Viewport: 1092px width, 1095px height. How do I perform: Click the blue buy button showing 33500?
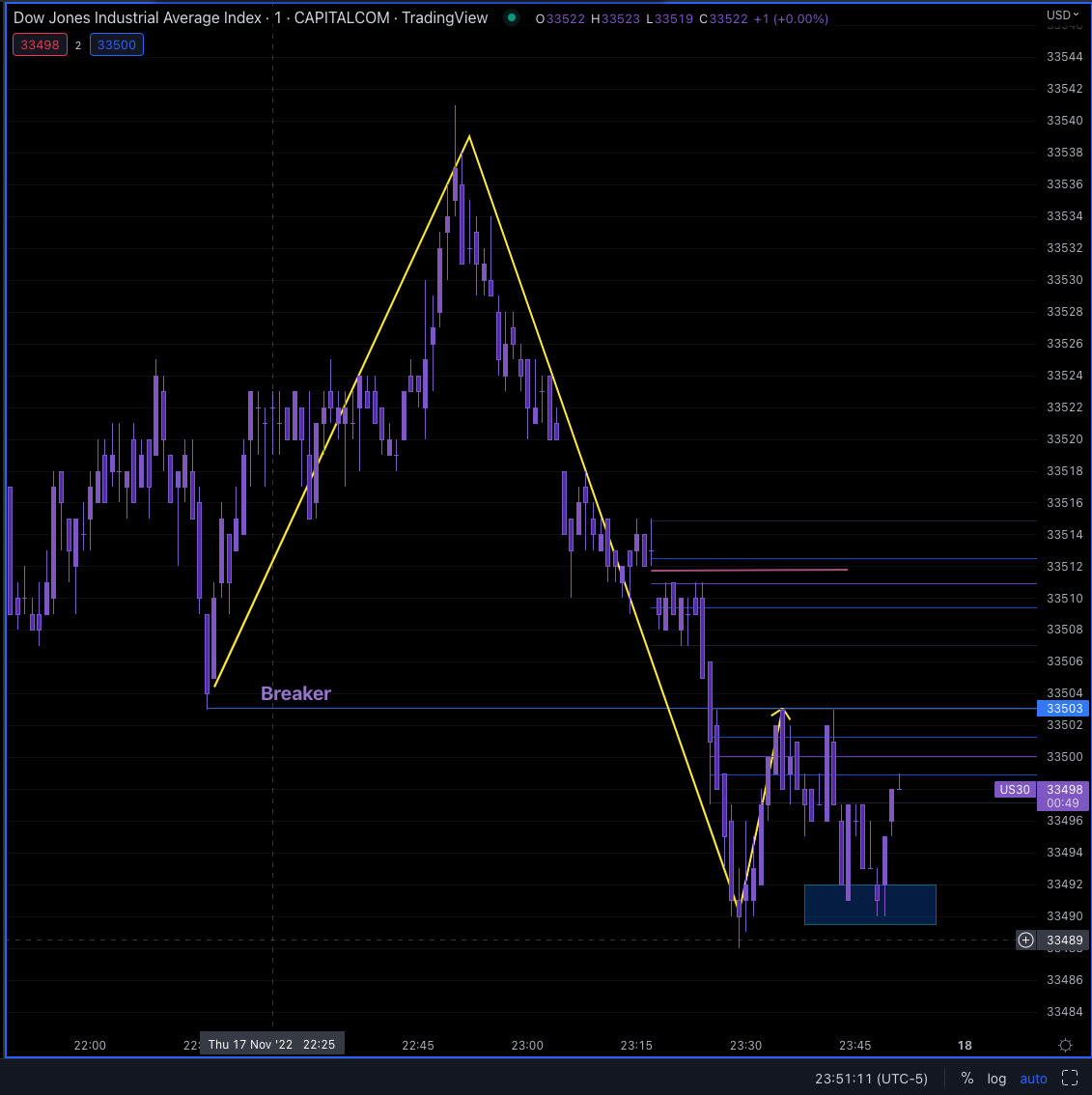(116, 44)
